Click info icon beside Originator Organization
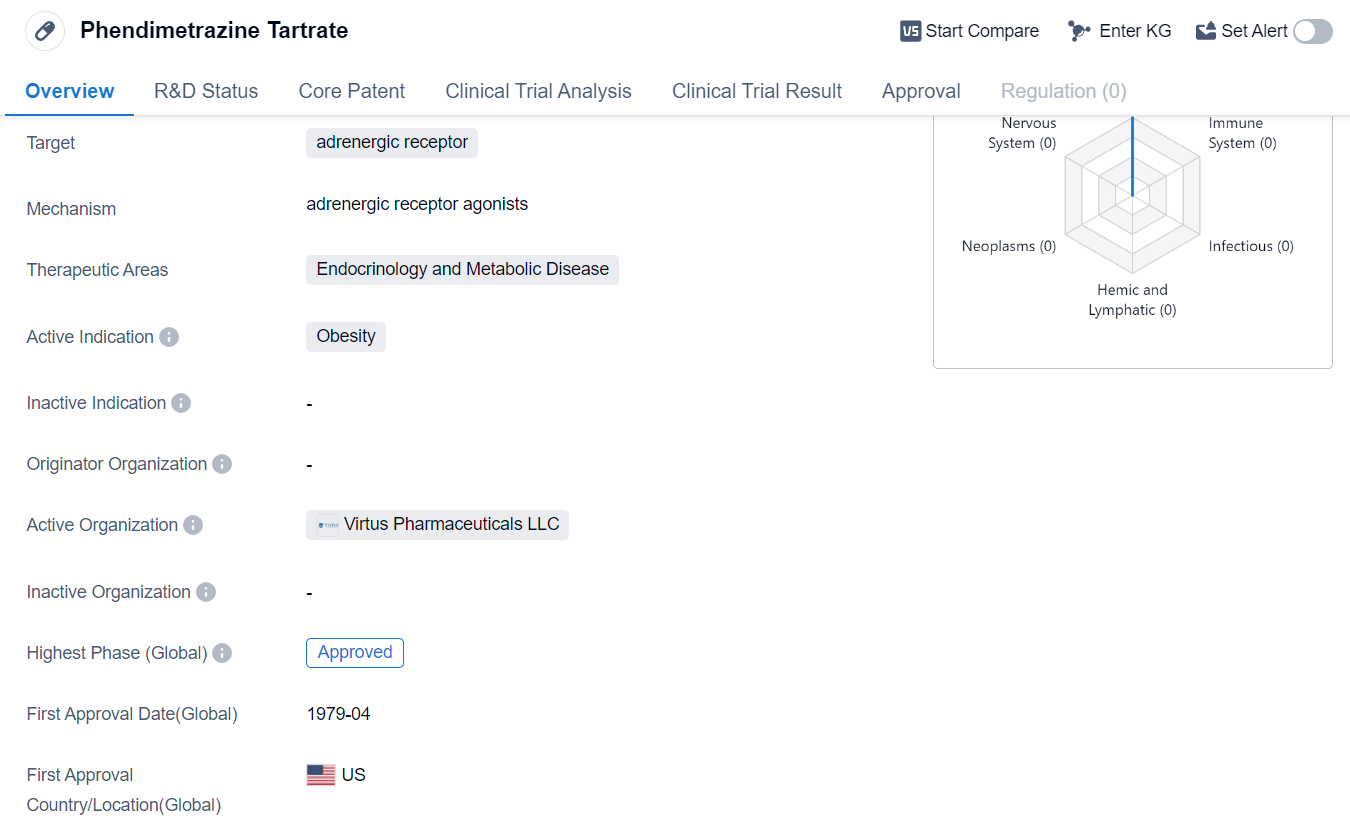1350x830 pixels. tap(222, 464)
